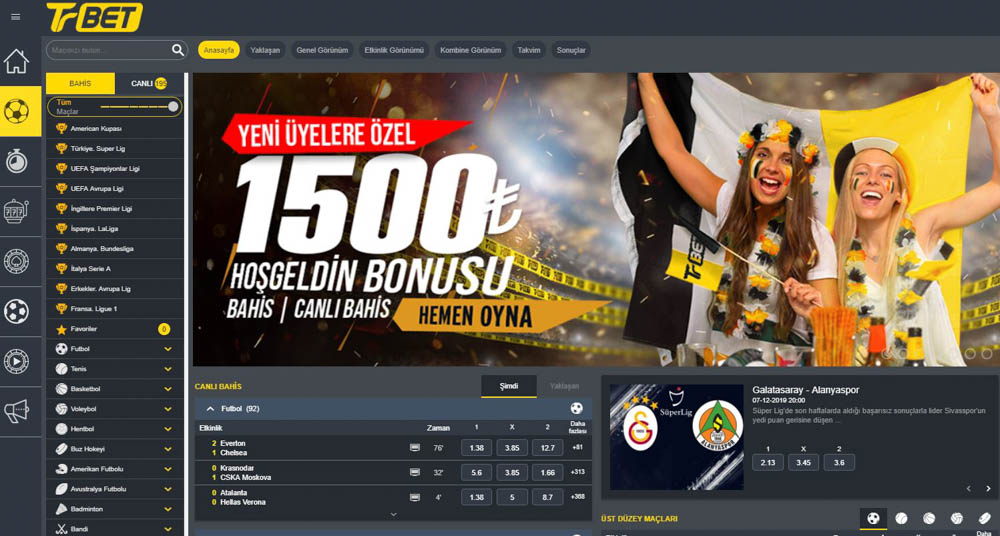Select baseball icon in Üst Düzey Maçları
This screenshot has width=1000, height=536.
point(901,519)
